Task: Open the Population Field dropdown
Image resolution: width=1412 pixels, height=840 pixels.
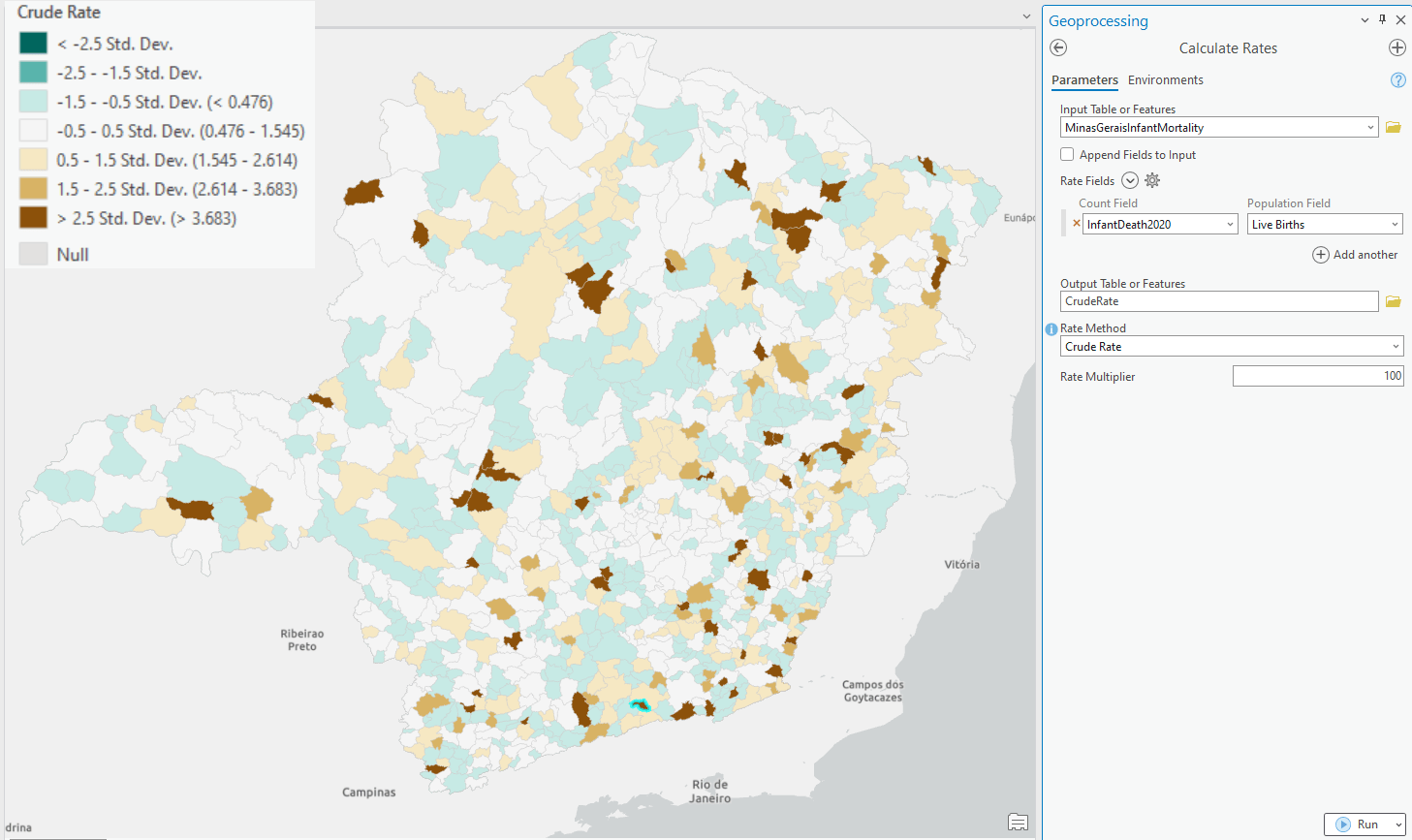Action: [1395, 224]
